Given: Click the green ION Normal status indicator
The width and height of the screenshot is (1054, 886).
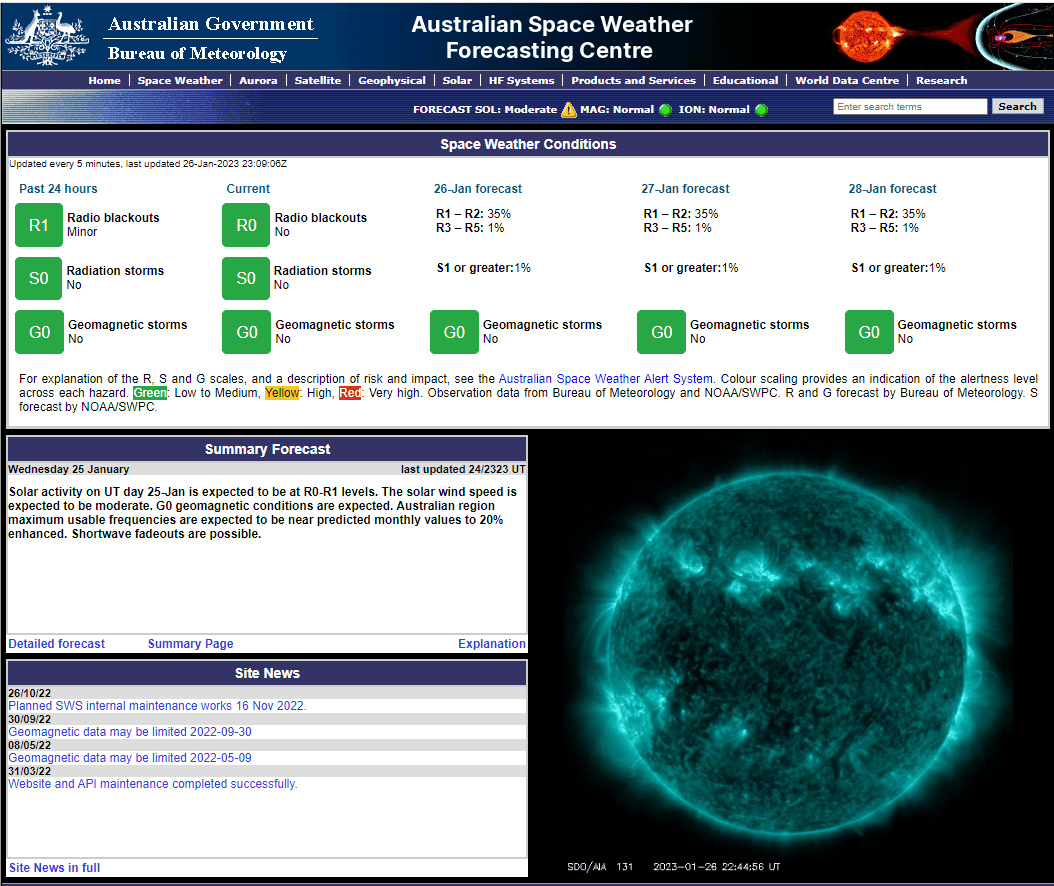Looking at the screenshot, I should (x=761, y=110).
